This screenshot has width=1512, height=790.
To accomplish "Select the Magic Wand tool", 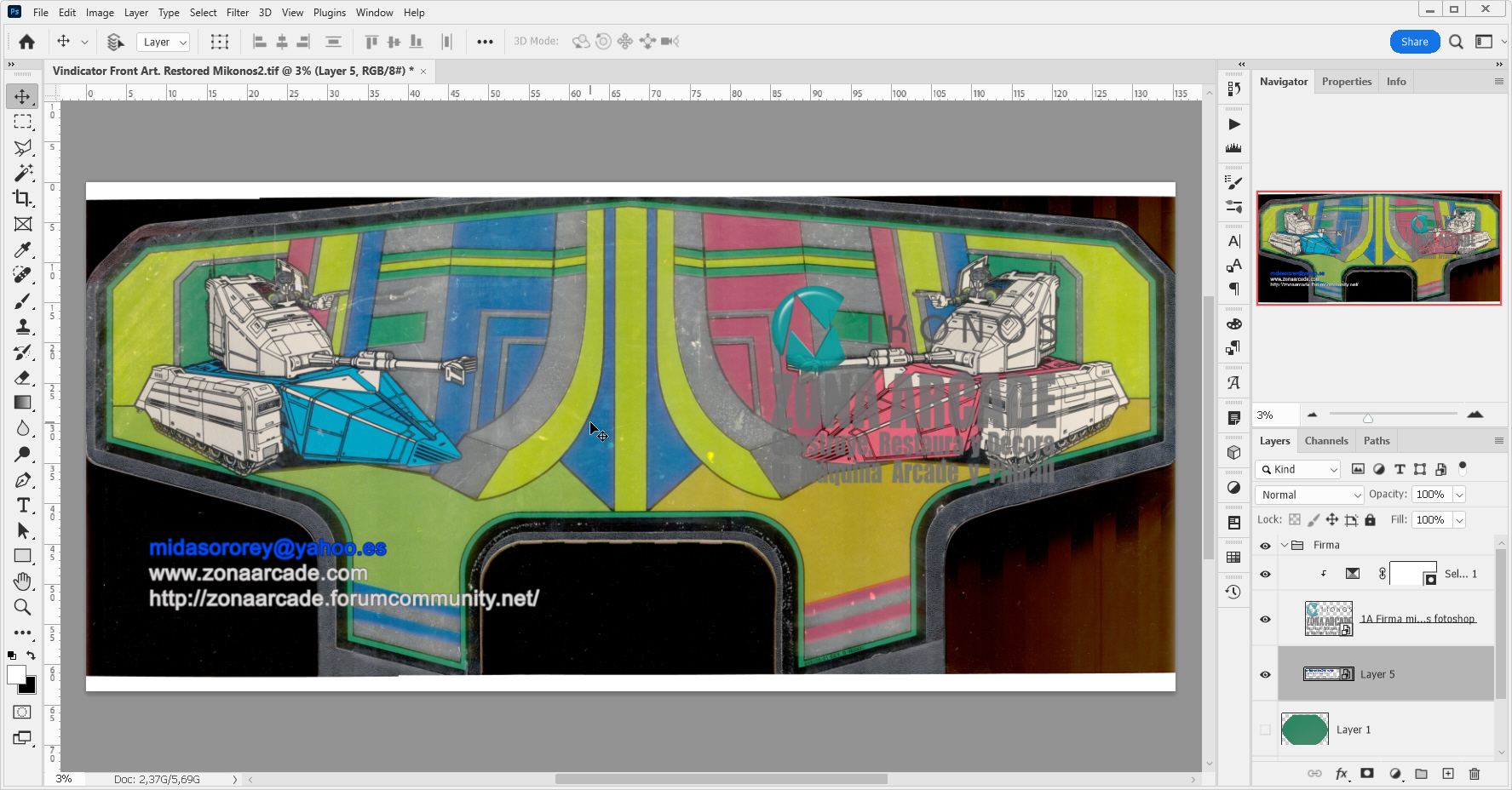I will 22,173.
